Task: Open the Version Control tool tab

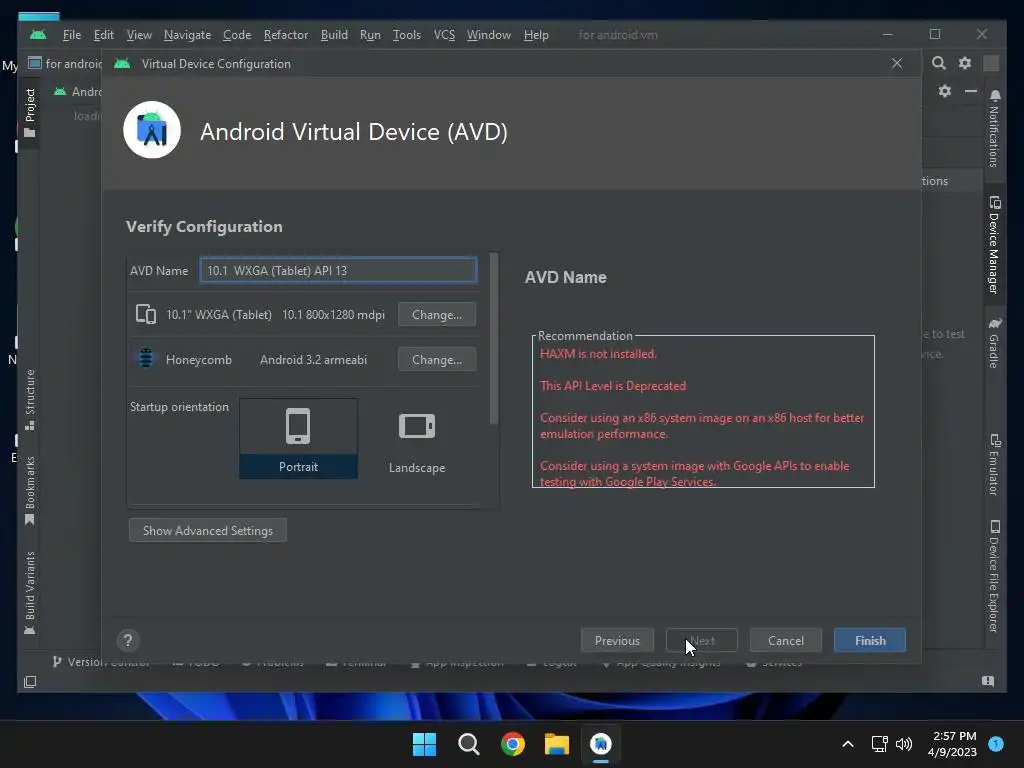Action: (101, 662)
